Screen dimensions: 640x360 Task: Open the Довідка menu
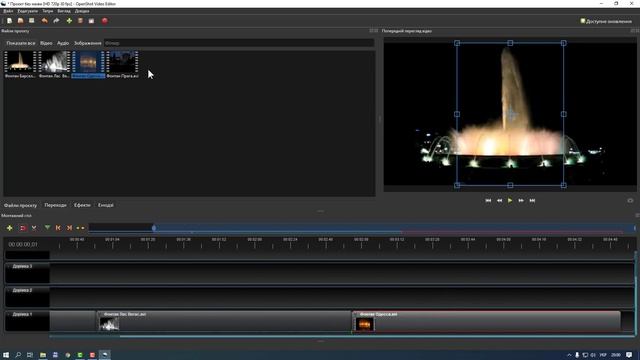point(82,11)
